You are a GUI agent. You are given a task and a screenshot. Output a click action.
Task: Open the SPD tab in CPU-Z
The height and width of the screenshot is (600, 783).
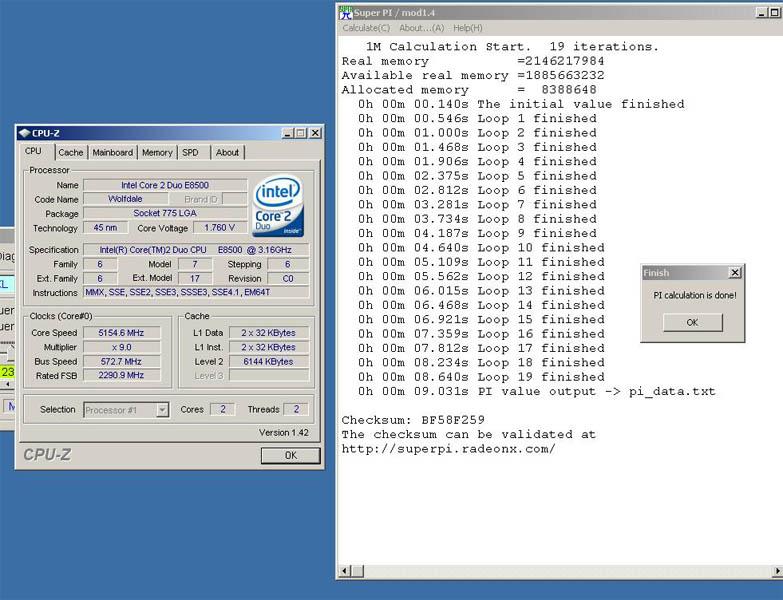(190, 152)
